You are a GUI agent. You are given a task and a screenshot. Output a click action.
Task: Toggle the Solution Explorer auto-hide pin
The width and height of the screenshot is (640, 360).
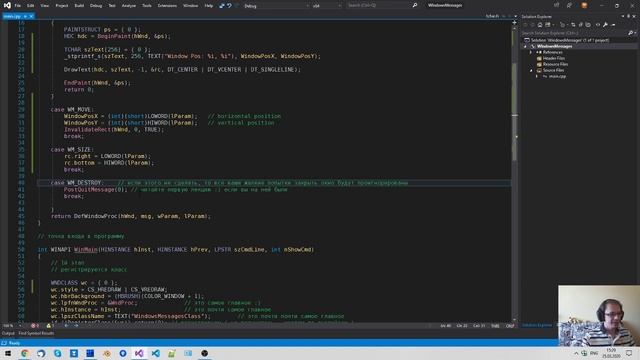pos(629,16)
